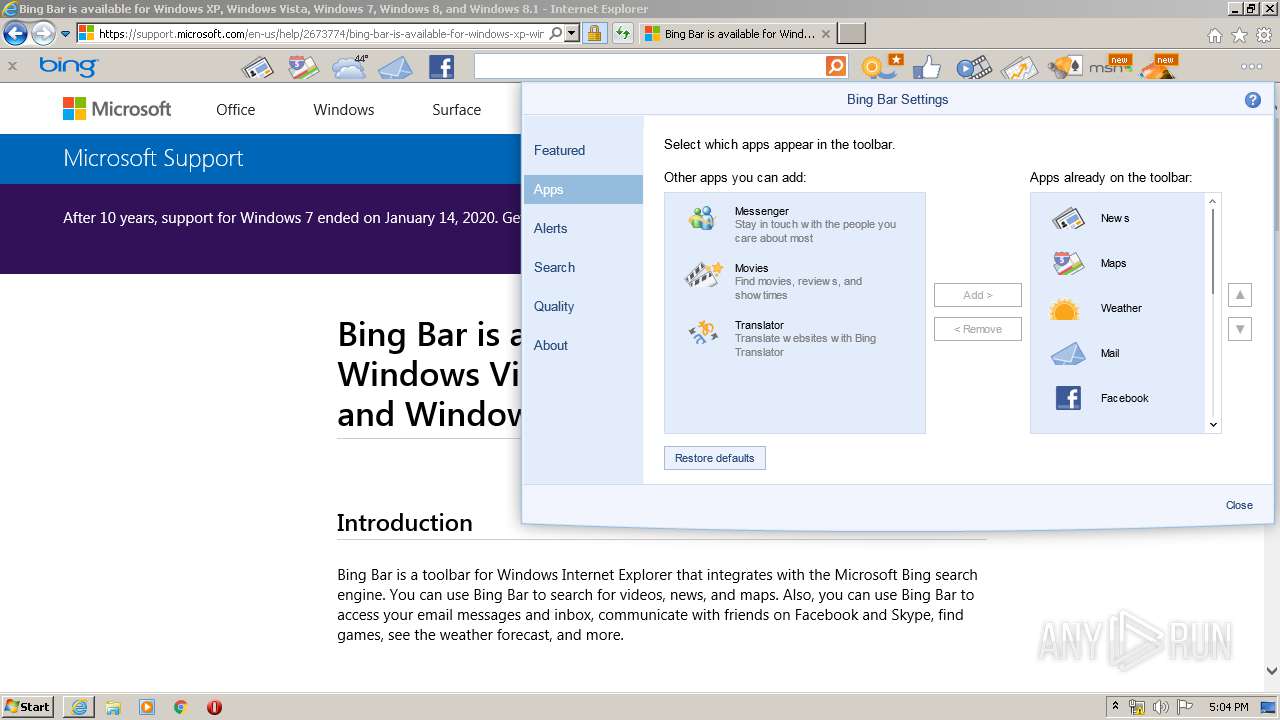Select the Movies app icon in list
The width and height of the screenshot is (1280, 720).
tap(703, 274)
